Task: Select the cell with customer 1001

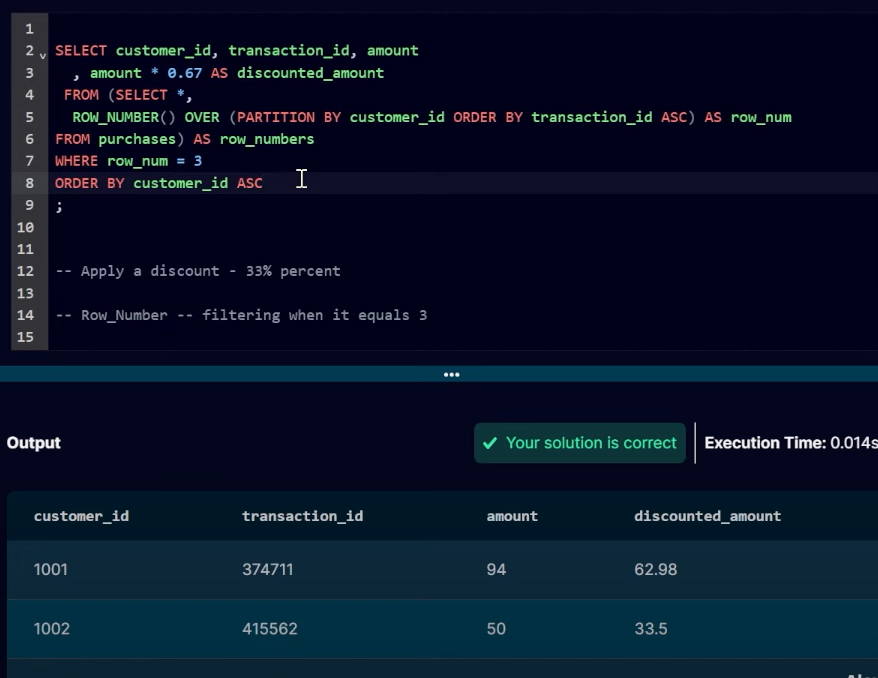Action: coord(50,569)
